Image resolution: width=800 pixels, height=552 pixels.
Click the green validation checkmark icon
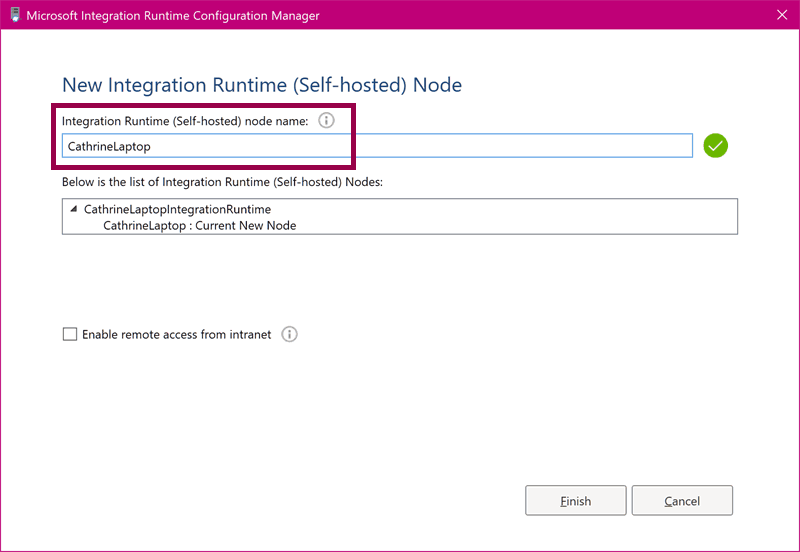[x=715, y=146]
